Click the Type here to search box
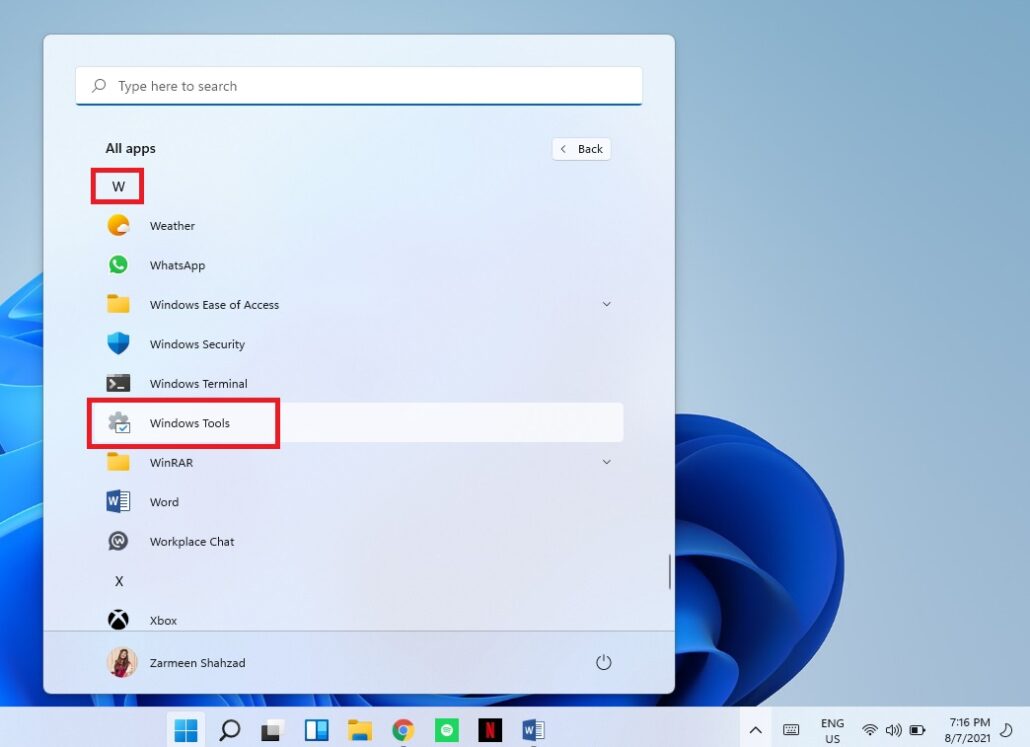 click(x=359, y=86)
